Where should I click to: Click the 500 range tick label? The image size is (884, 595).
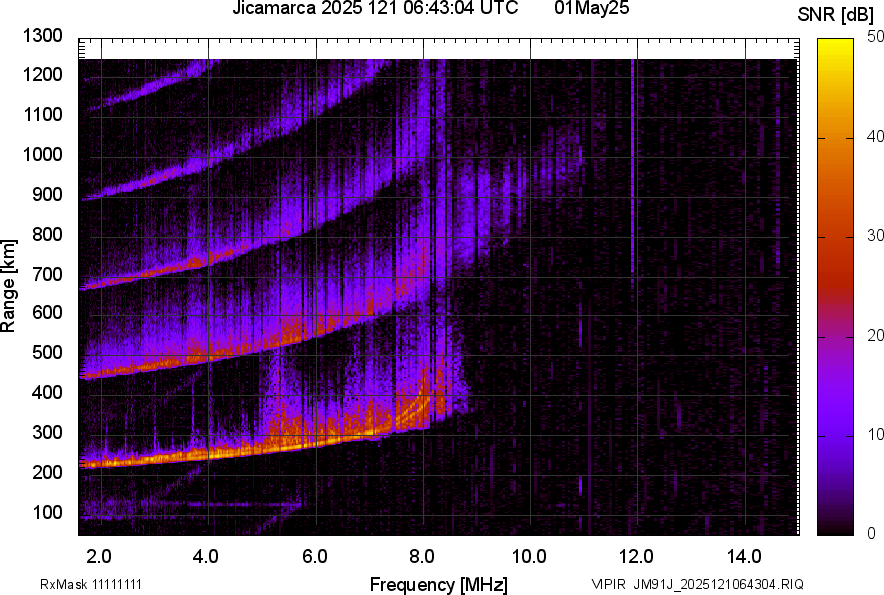(47, 352)
